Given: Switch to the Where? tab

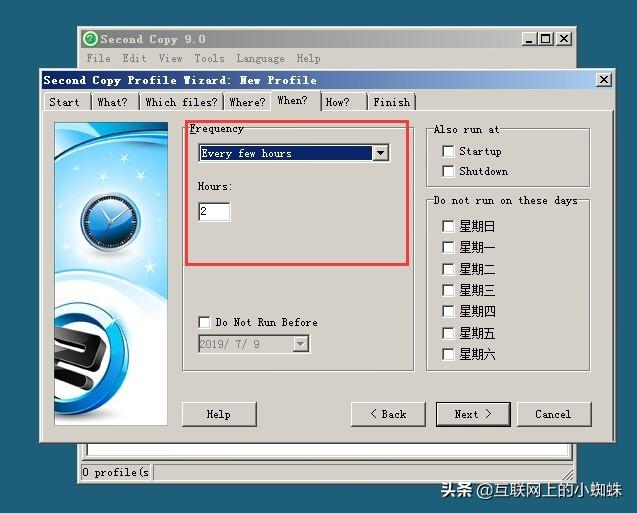Looking at the screenshot, I should pyautogui.click(x=247, y=102).
